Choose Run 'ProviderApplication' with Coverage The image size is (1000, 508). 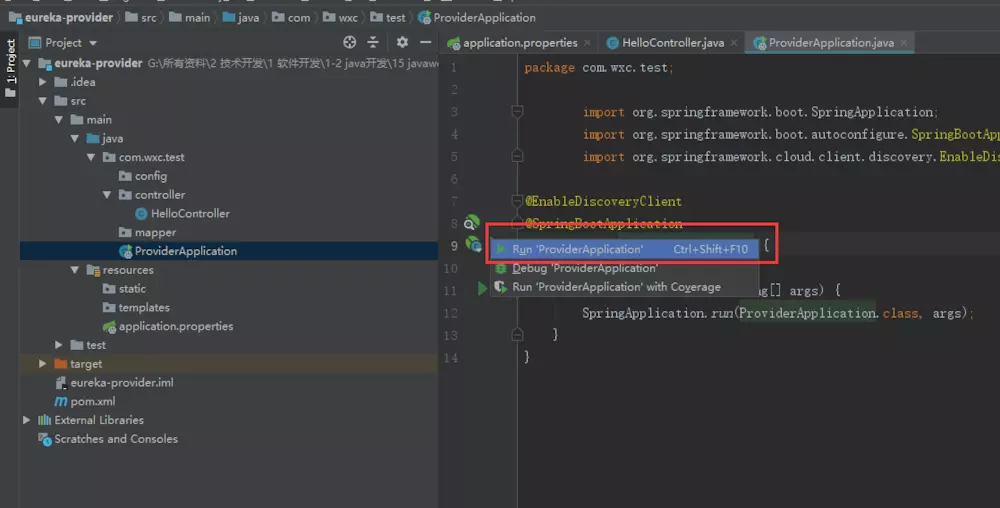(624, 287)
